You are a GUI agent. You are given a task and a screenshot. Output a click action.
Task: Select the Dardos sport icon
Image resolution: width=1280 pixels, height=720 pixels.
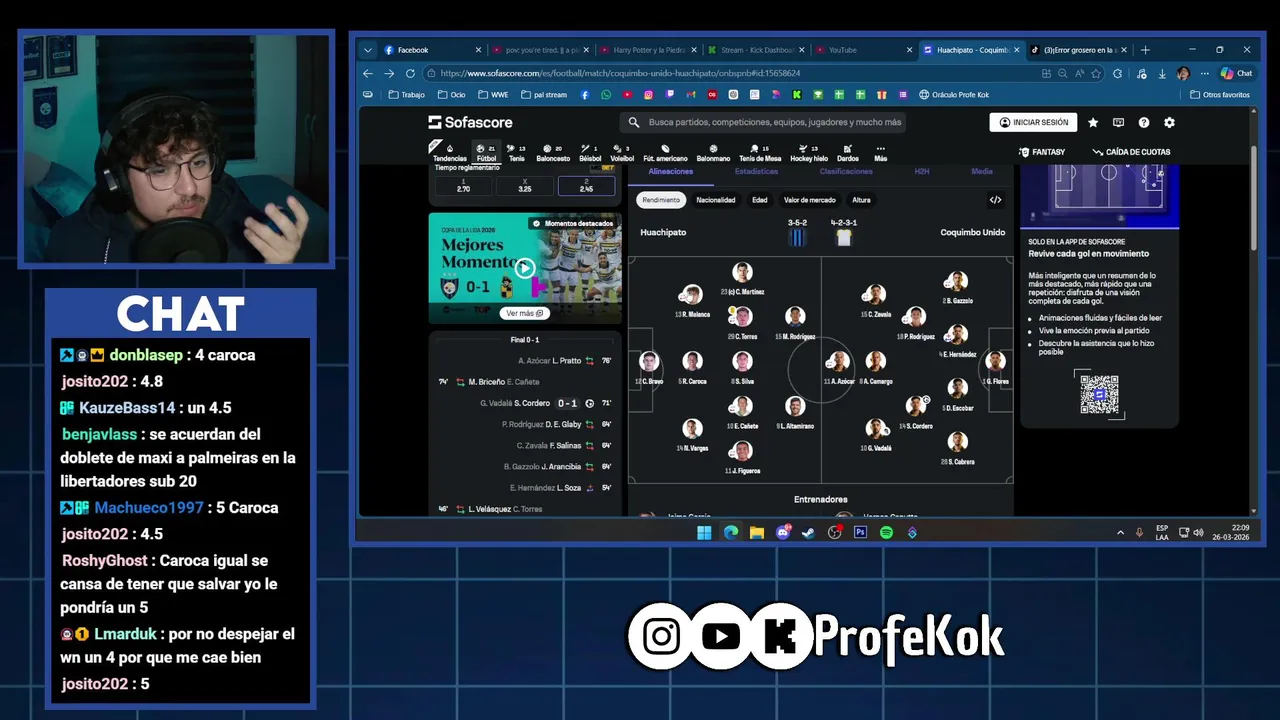[848, 153]
